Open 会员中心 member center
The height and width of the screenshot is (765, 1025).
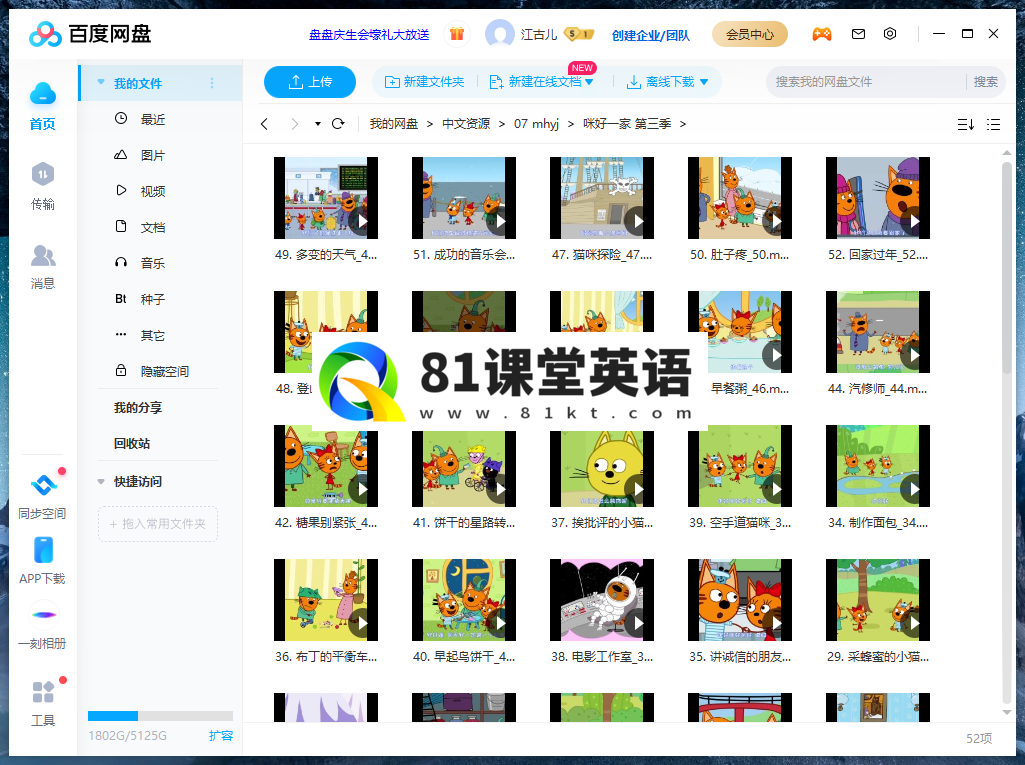[750, 34]
